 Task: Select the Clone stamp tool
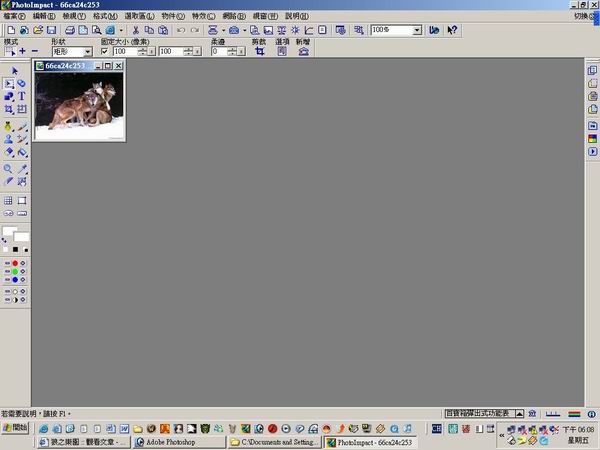coord(8,139)
